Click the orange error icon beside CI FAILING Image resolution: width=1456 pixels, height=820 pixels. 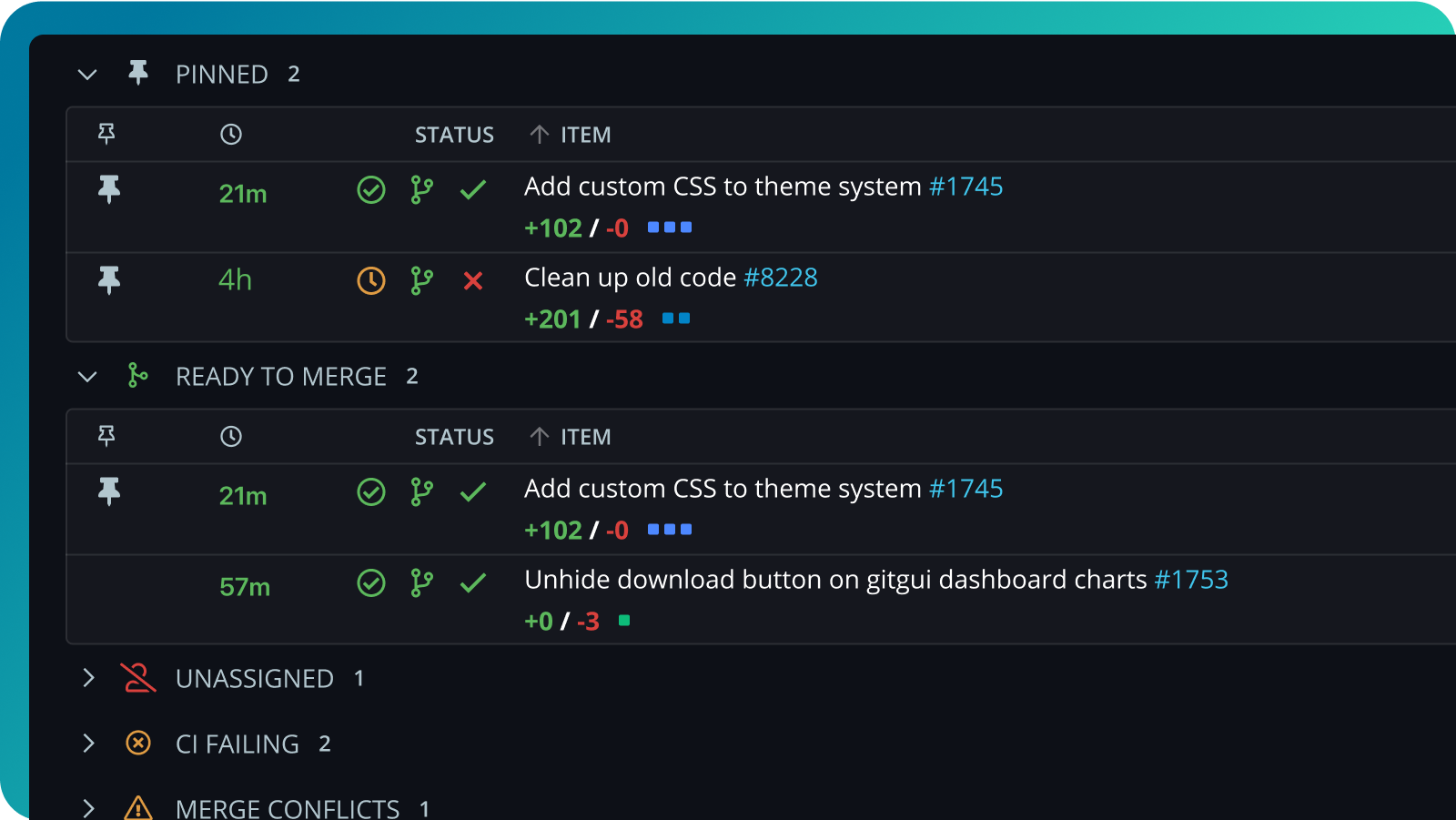137,743
